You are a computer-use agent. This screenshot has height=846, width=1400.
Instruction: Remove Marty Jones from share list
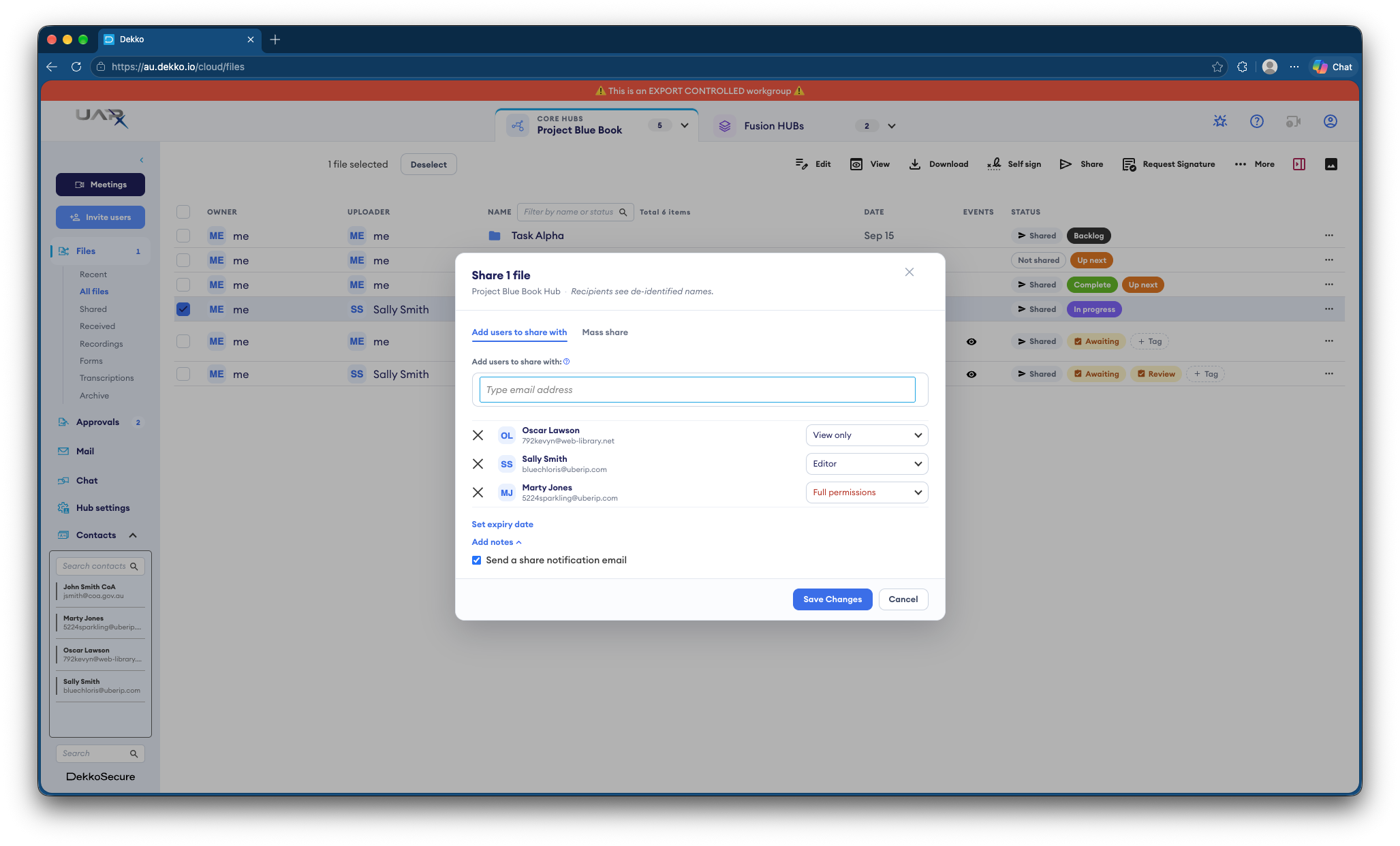click(478, 492)
